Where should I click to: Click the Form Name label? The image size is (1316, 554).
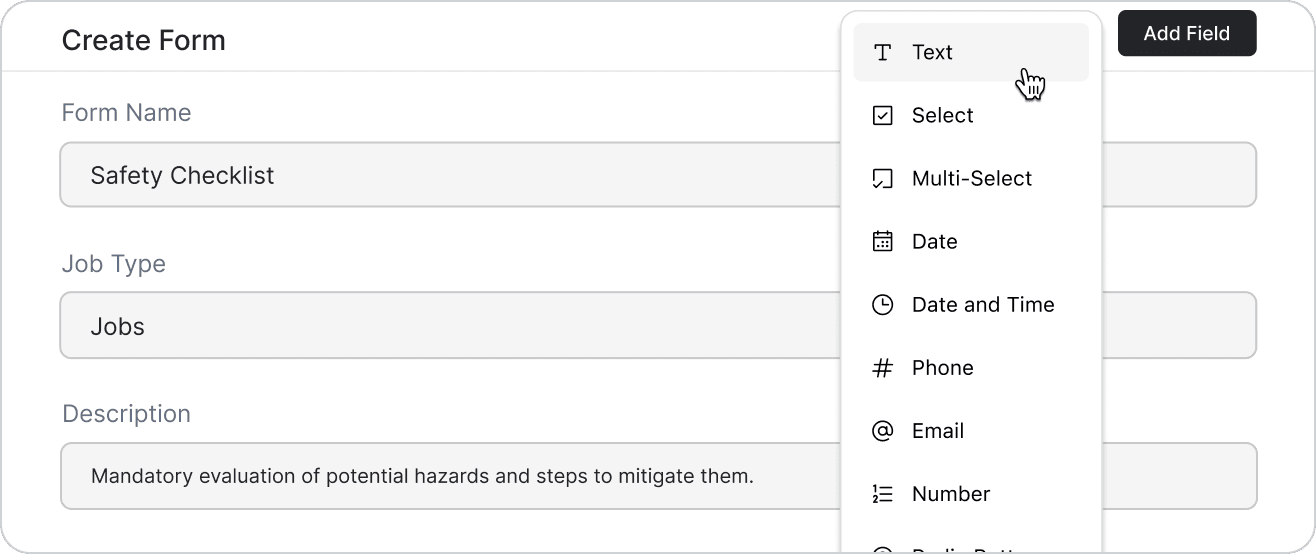point(126,113)
